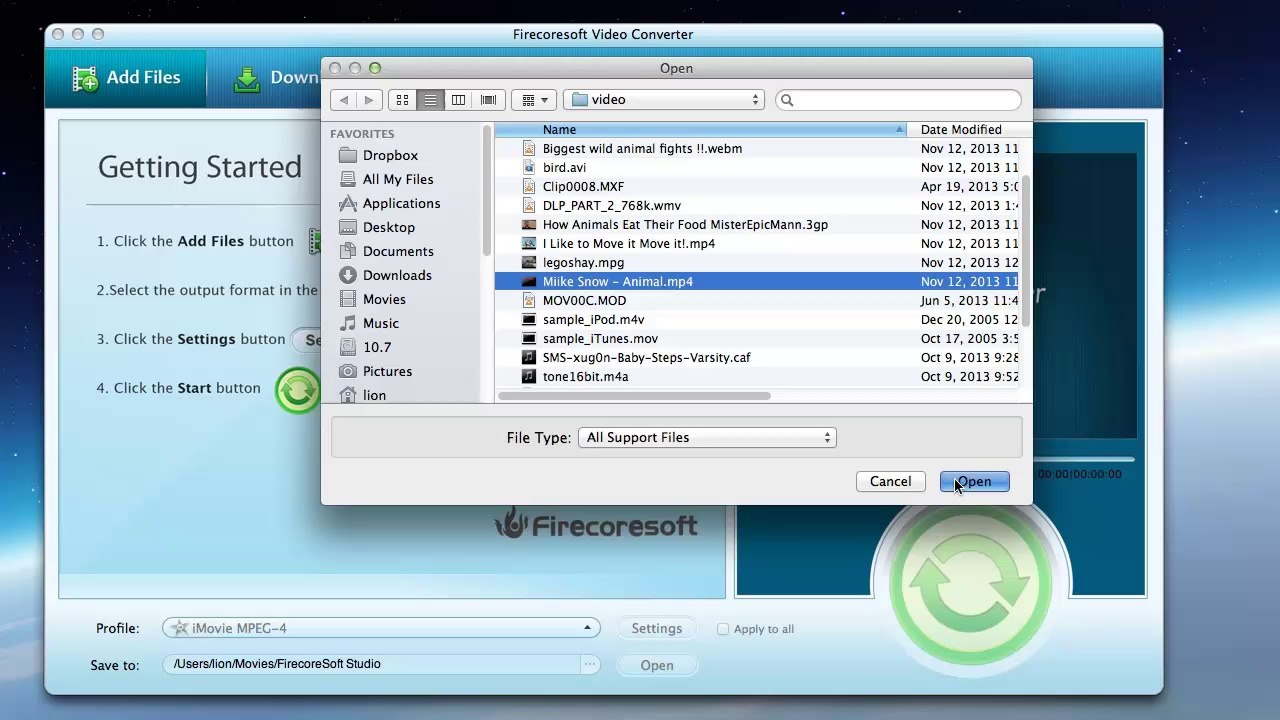This screenshot has width=1280, height=720.
Task: Click the search field in Open dialog
Action: coord(898,100)
